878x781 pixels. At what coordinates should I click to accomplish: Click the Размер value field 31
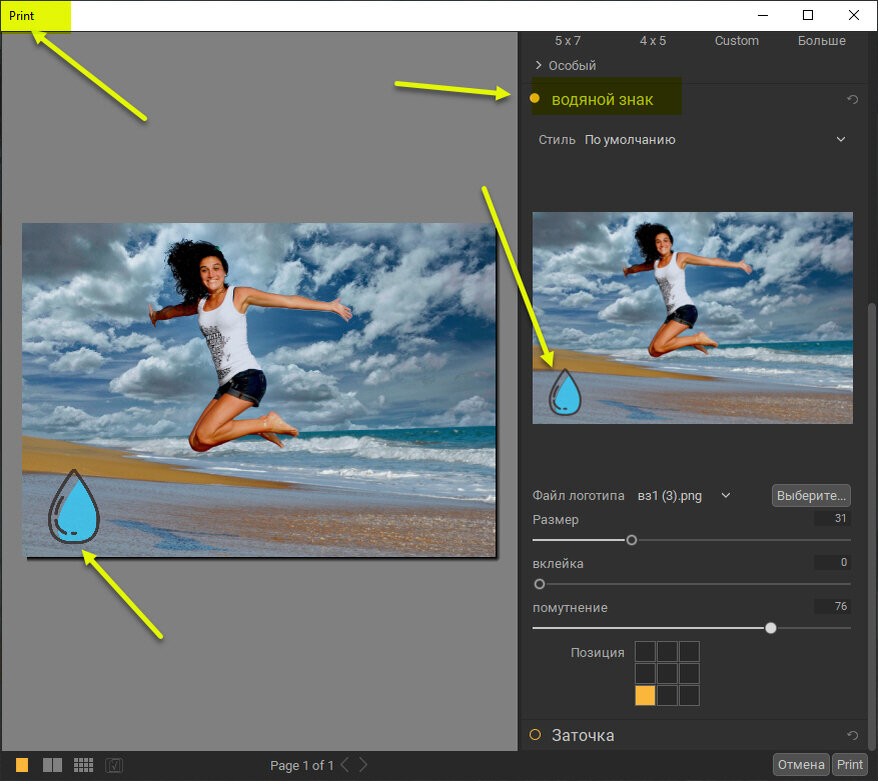tap(832, 518)
